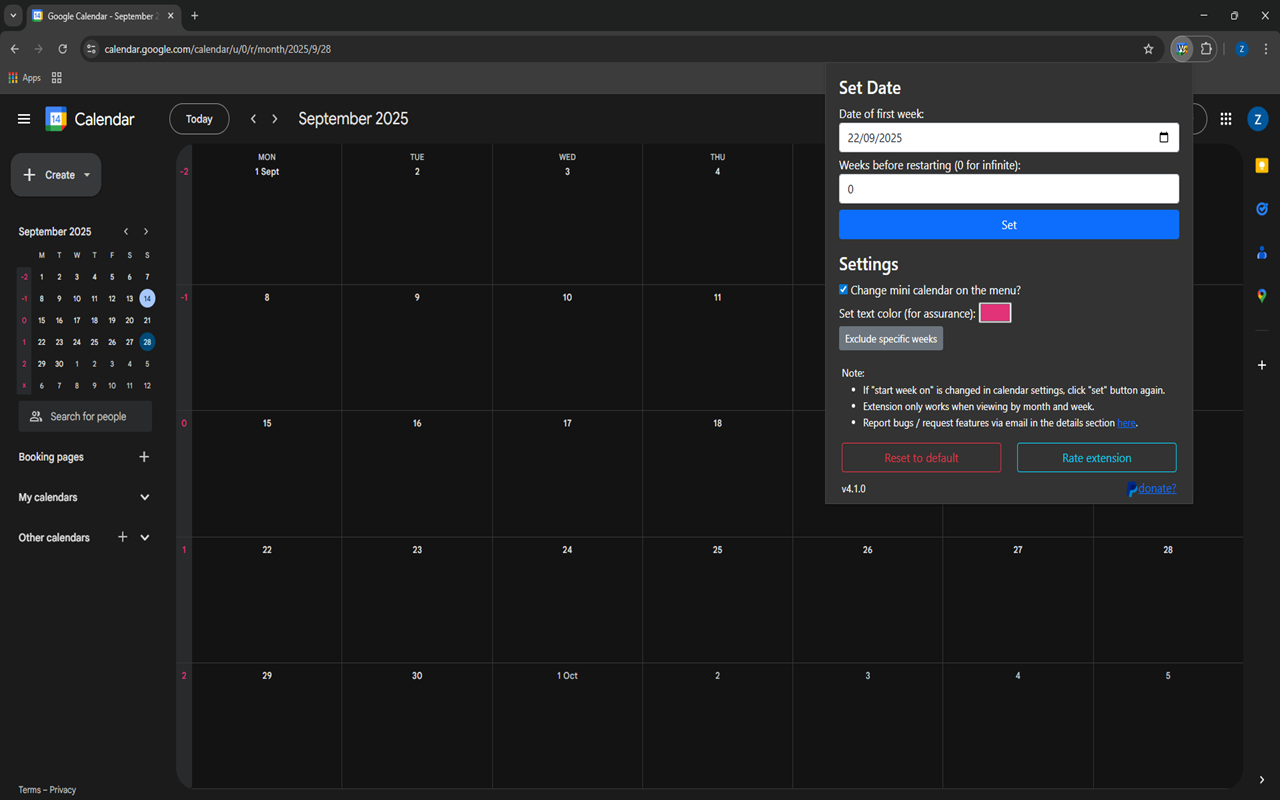Click the Today button
The width and height of the screenshot is (1280, 800).
(199, 119)
